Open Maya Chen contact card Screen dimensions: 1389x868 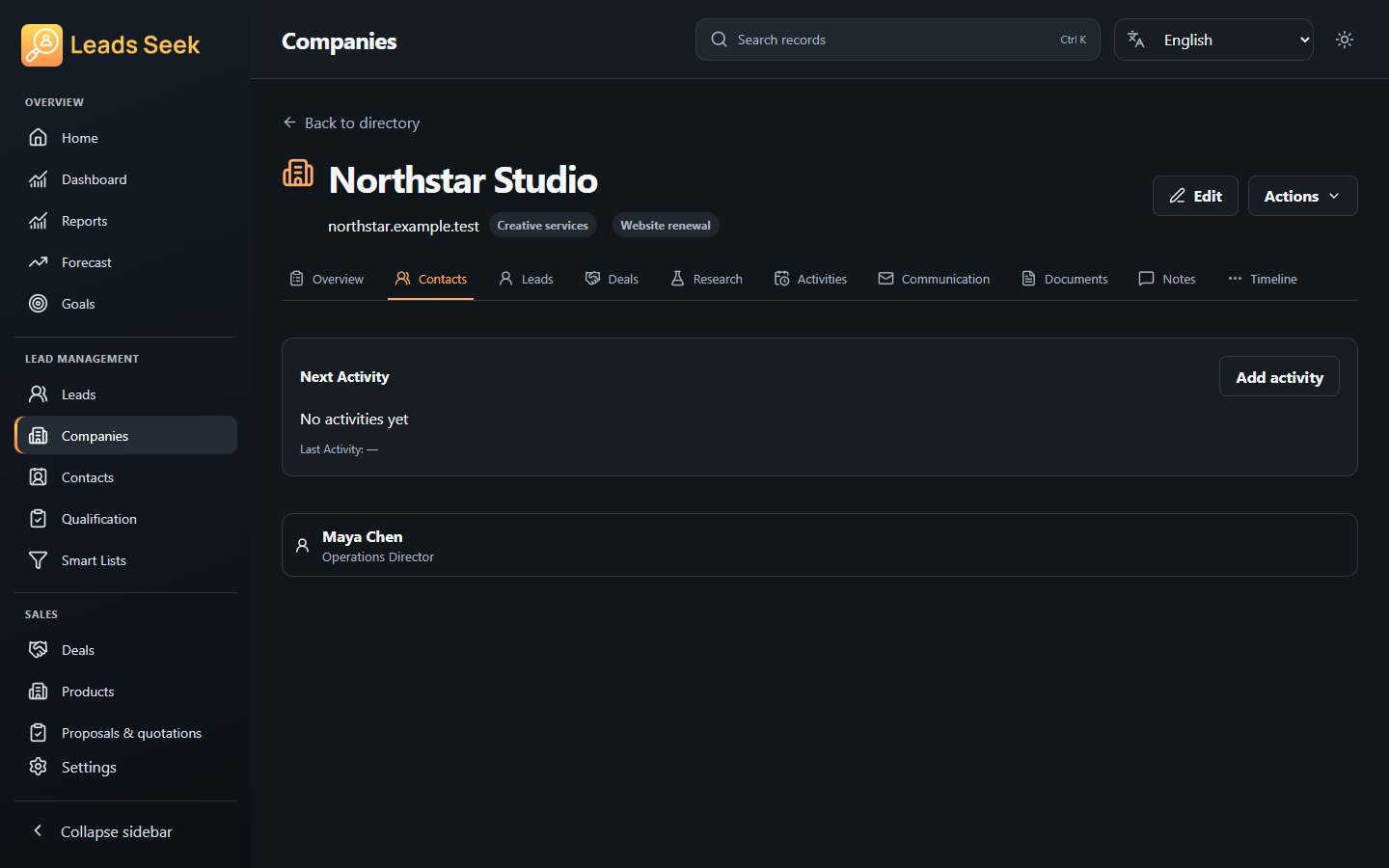(819, 545)
